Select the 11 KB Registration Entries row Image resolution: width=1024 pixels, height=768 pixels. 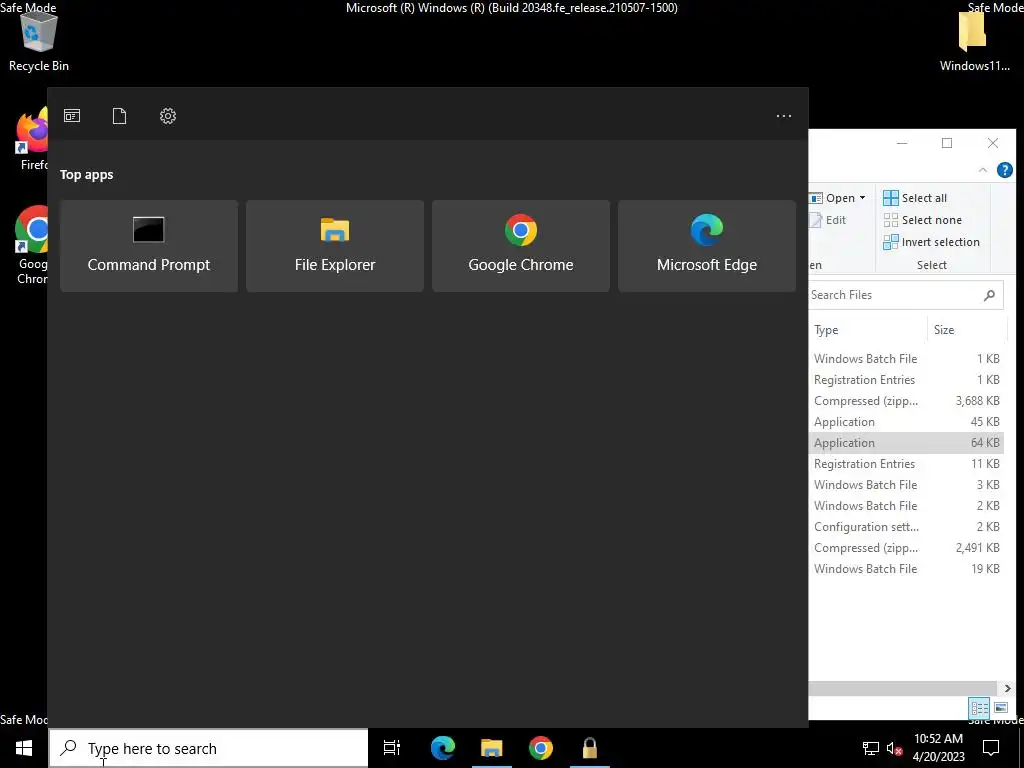pos(906,464)
